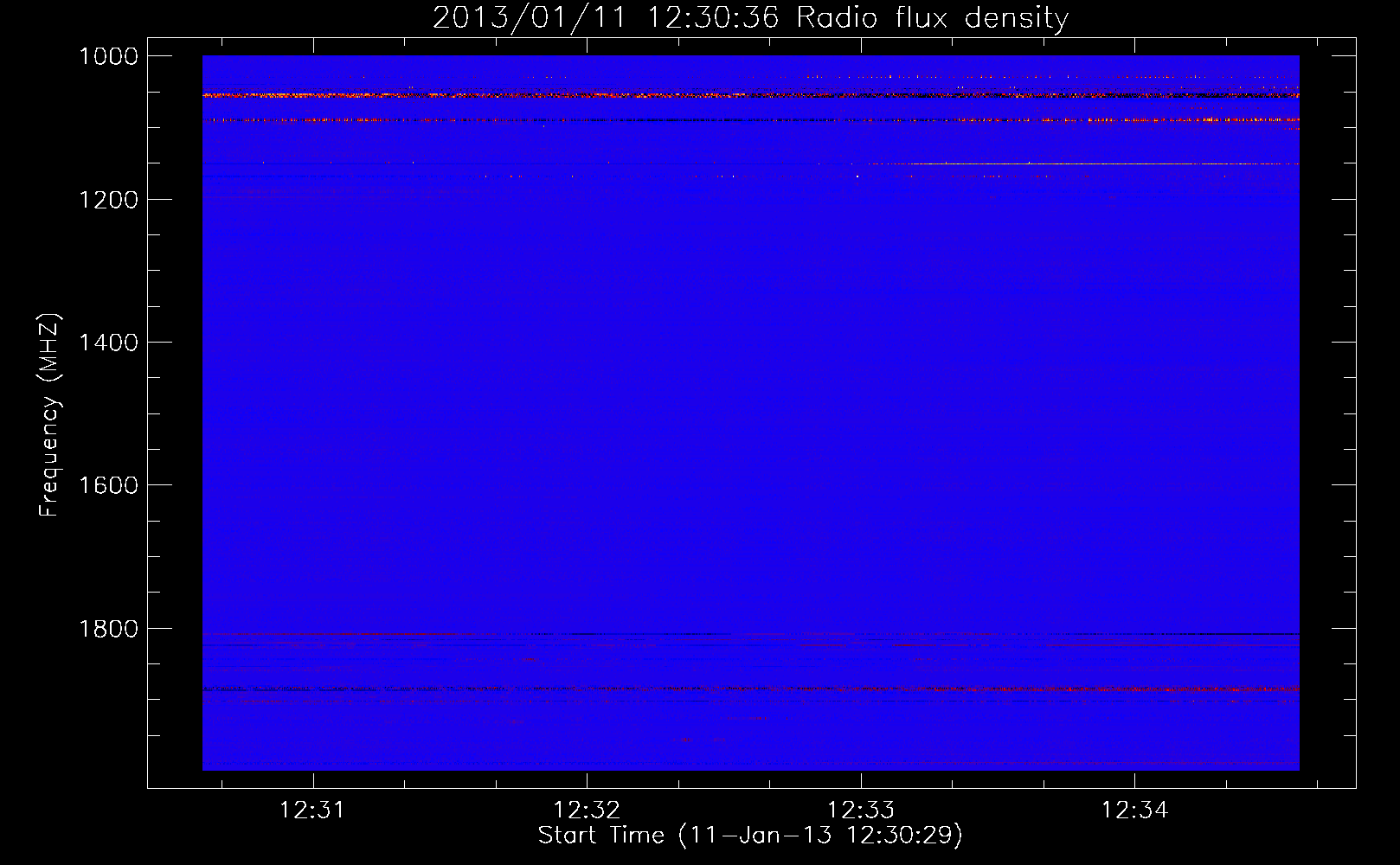Viewport: 1400px width, 865px height.
Task: Click the "Frequency (MHZ)" axis title
Action: pyautogui.click(x=49, y=415)
